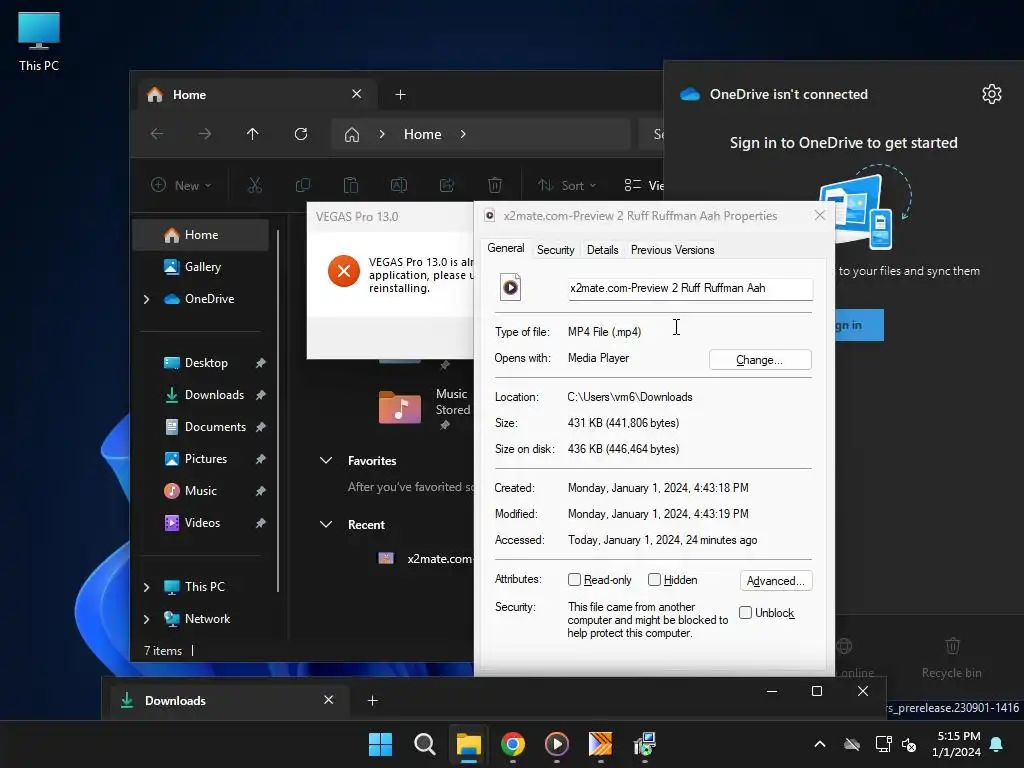Show hidden tray icons chevron
Image resolution: width=1024 pixels, height=768 pixels.
820,744
